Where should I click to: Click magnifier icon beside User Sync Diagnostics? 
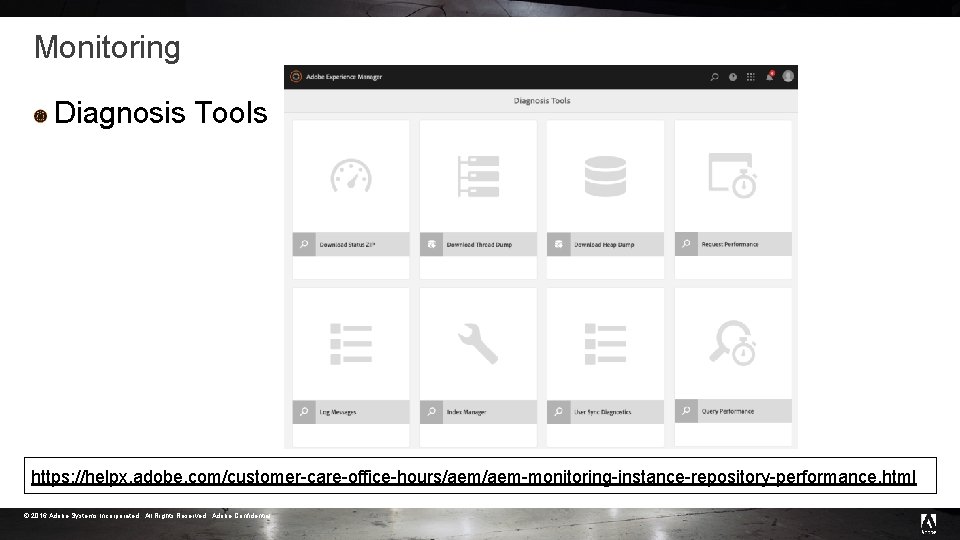click(558, 412)
